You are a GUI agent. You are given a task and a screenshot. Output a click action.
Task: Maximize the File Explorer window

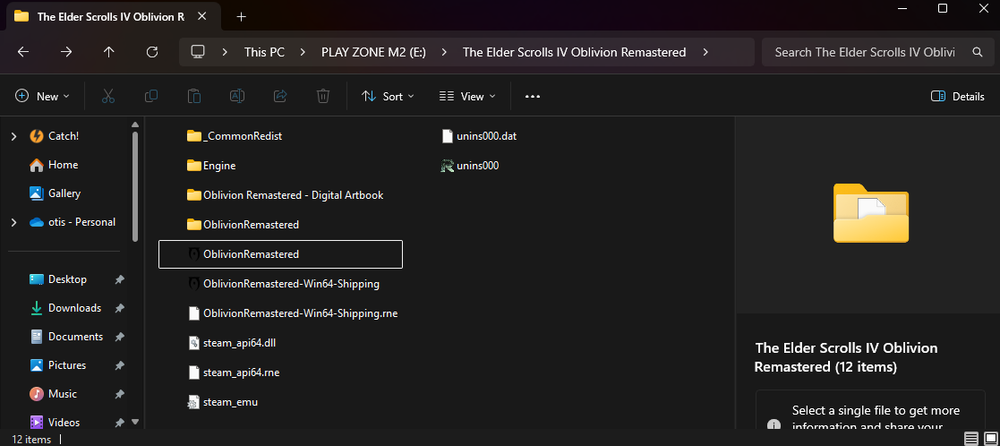(942, 8)
